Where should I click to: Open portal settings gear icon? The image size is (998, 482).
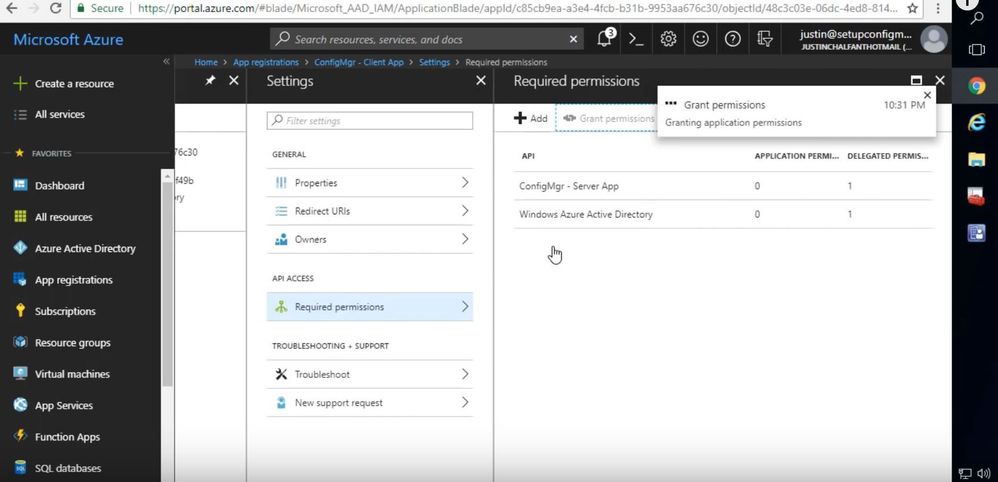668,39
